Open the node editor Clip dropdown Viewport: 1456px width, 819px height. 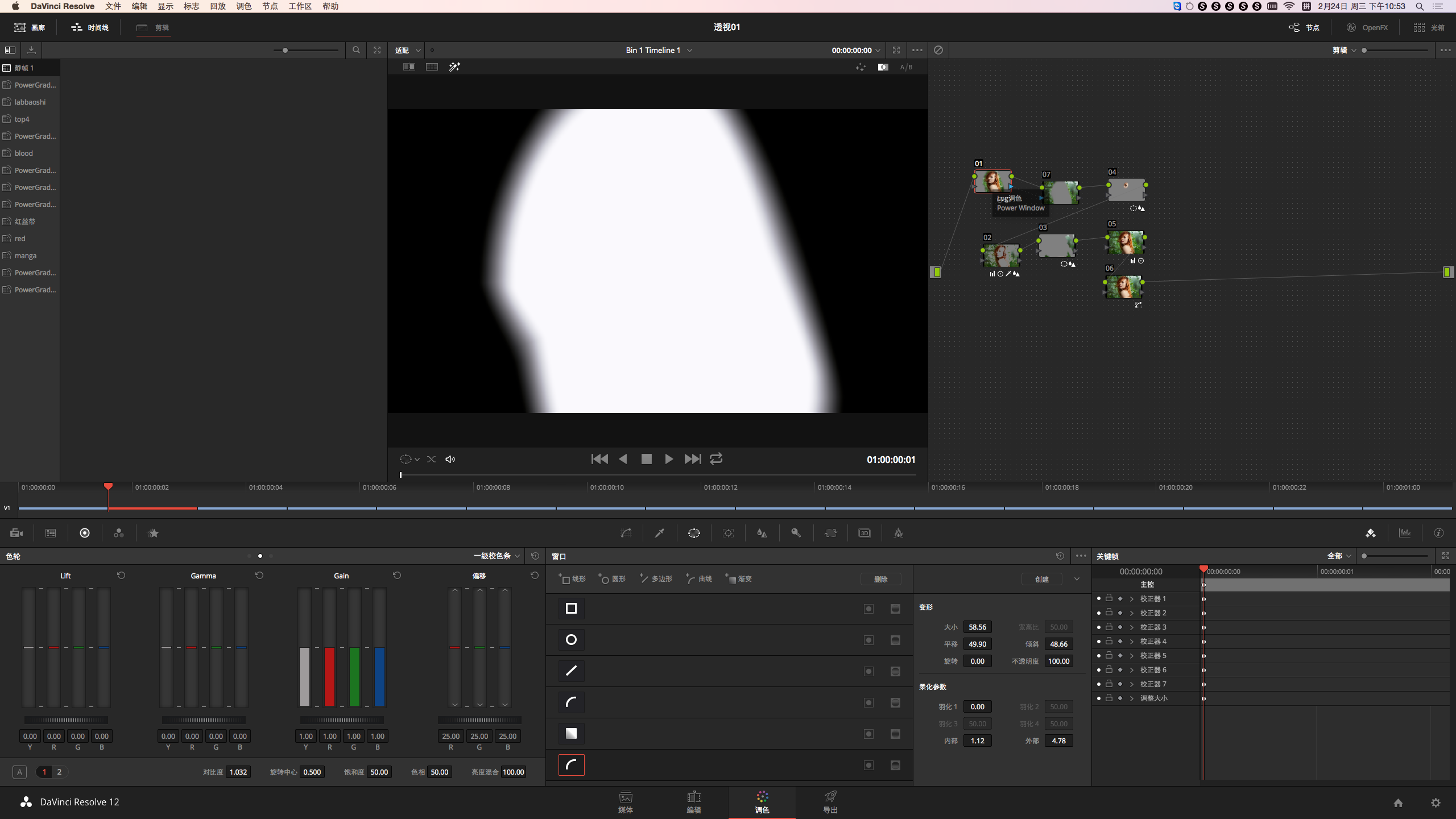[x=1345, y=50]
